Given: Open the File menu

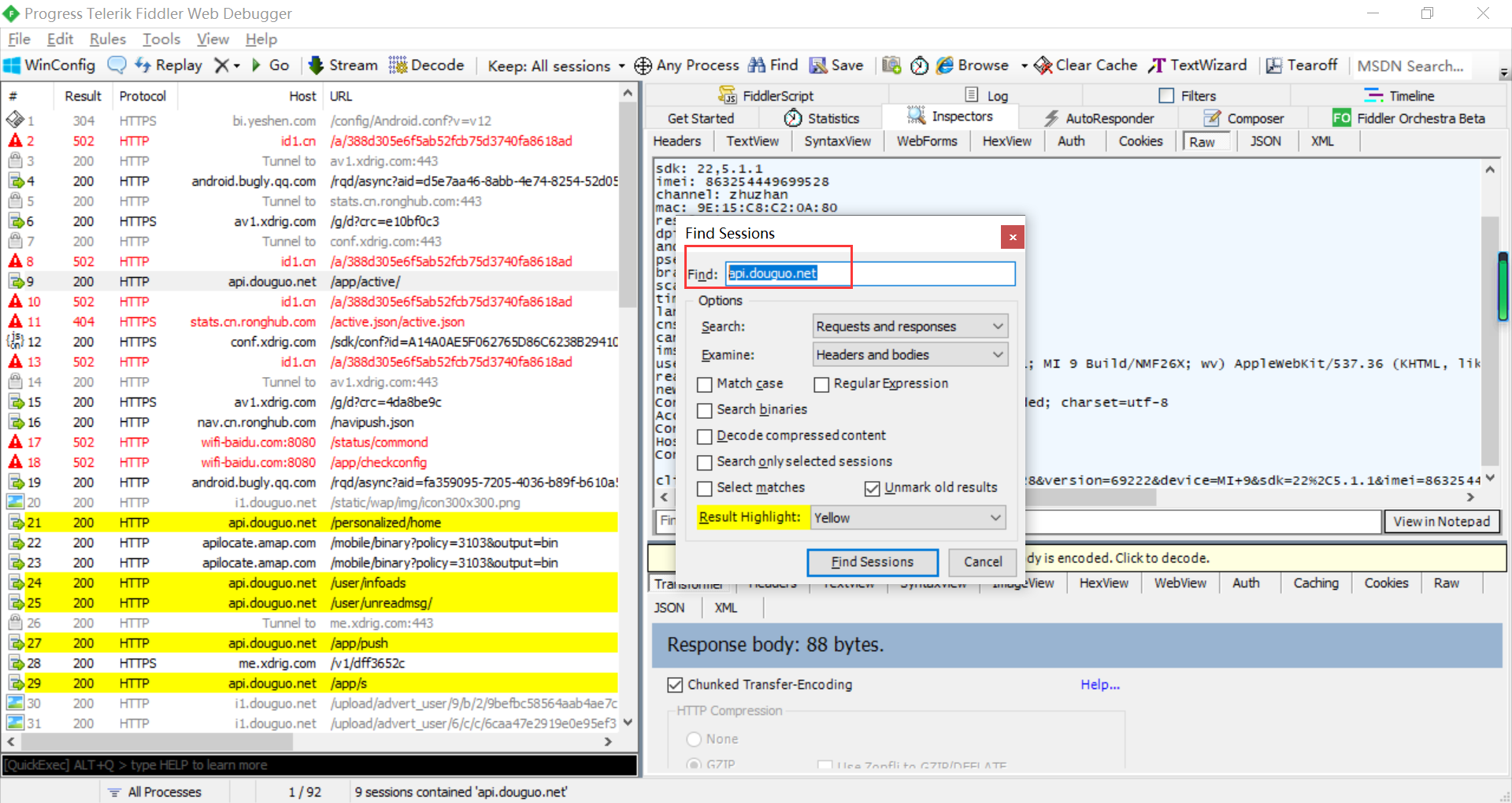Looking at the screenshot, I should point(20,39).
